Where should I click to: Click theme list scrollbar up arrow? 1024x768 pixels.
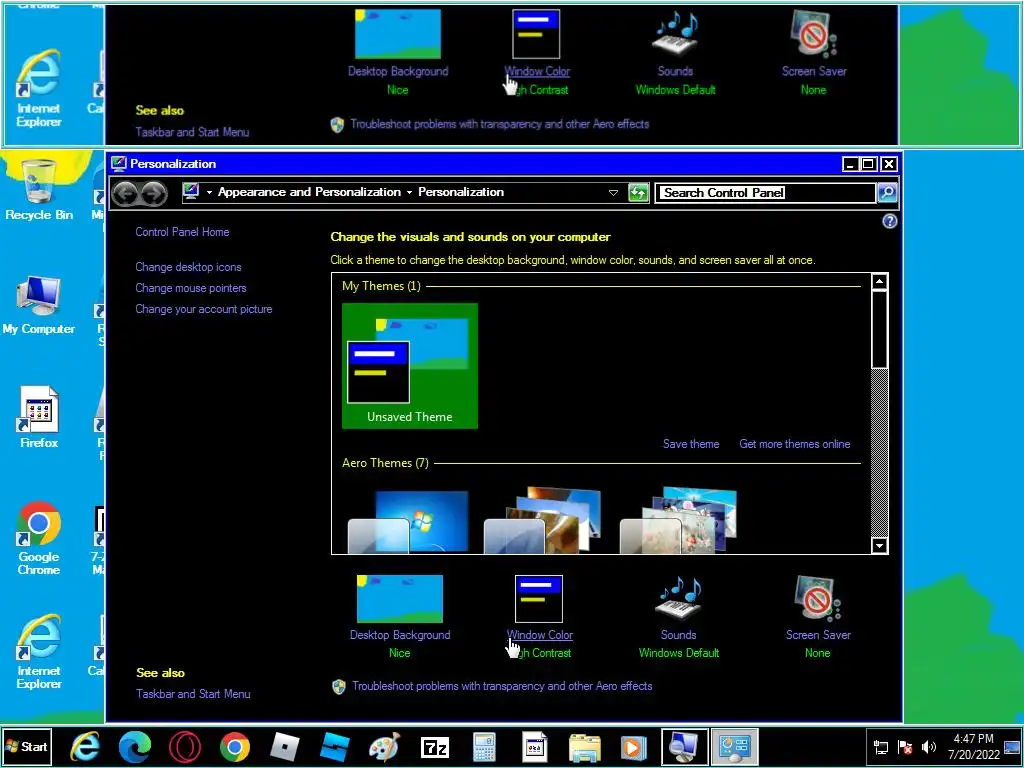click(880, 282)
